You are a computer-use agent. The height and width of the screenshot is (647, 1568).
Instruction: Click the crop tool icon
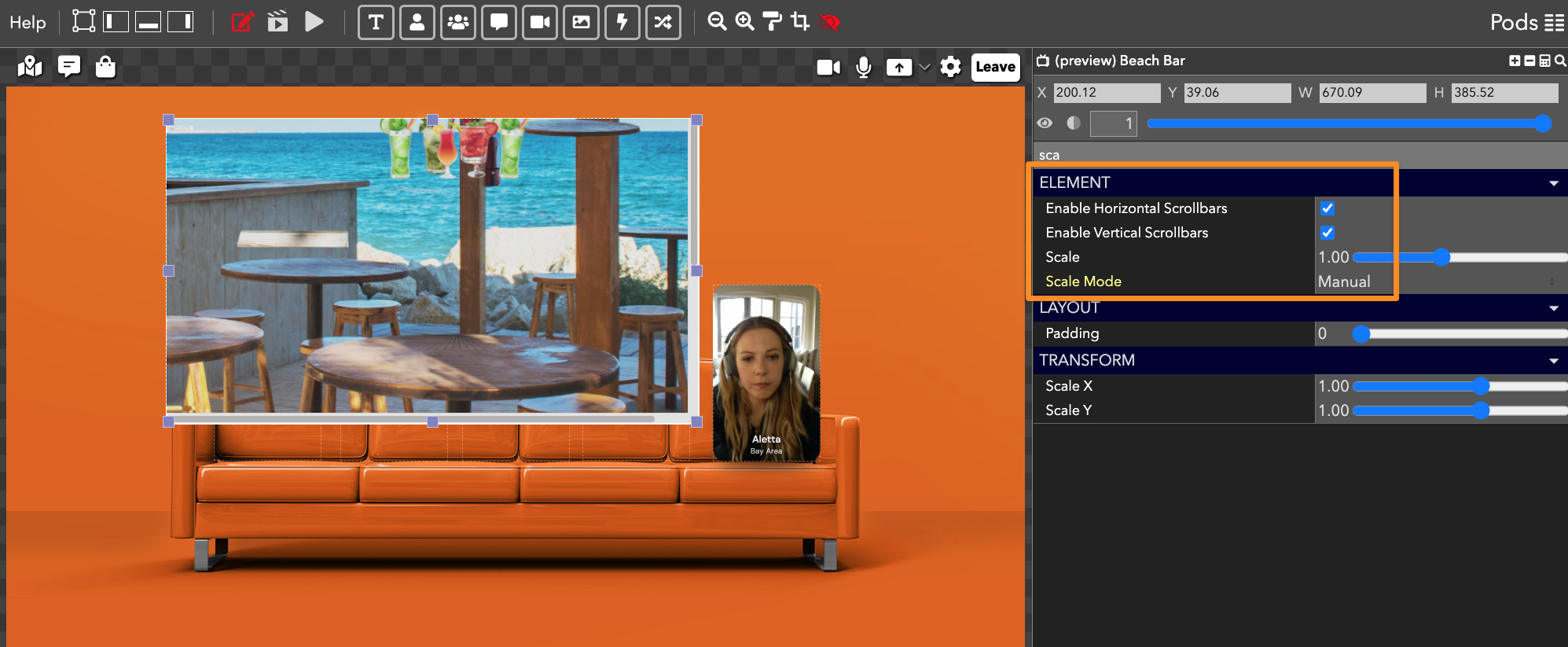[800, 21]
